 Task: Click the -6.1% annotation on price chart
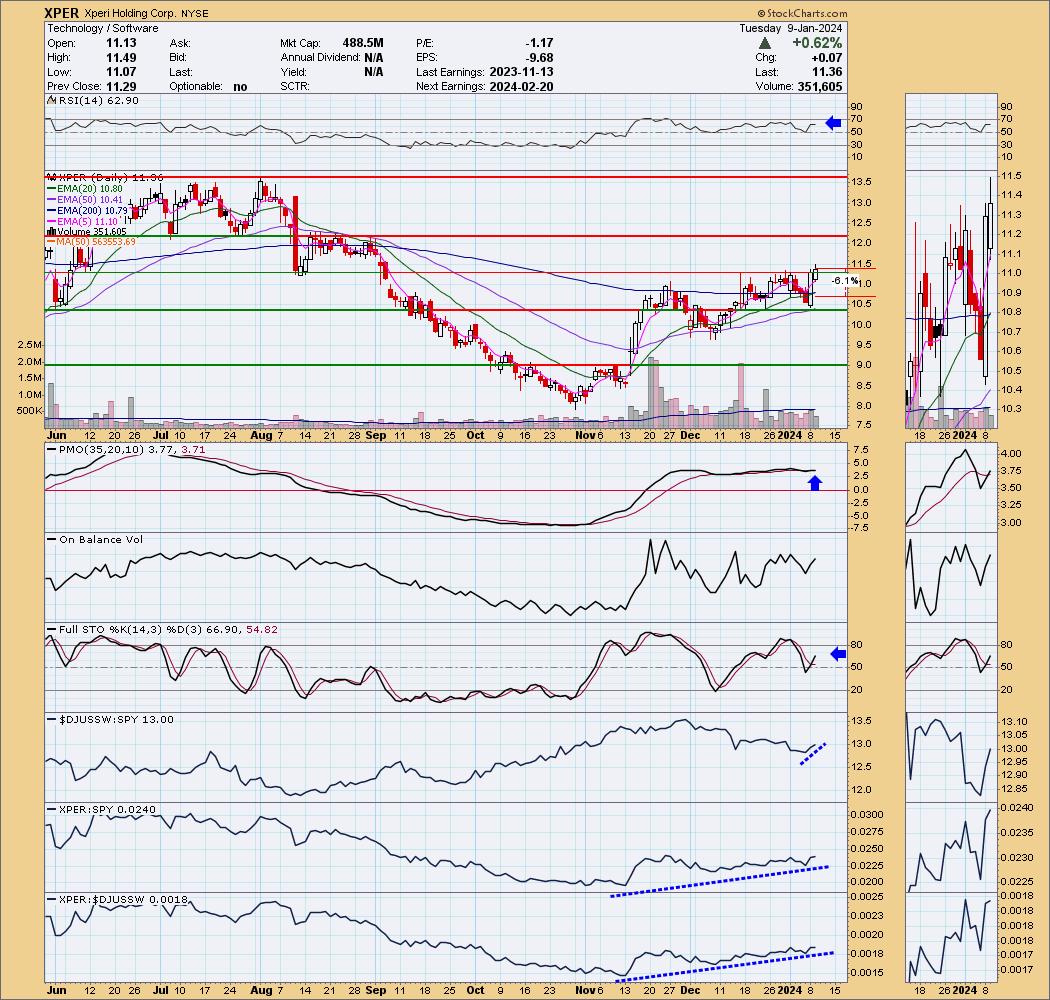(x=844, y=281)
